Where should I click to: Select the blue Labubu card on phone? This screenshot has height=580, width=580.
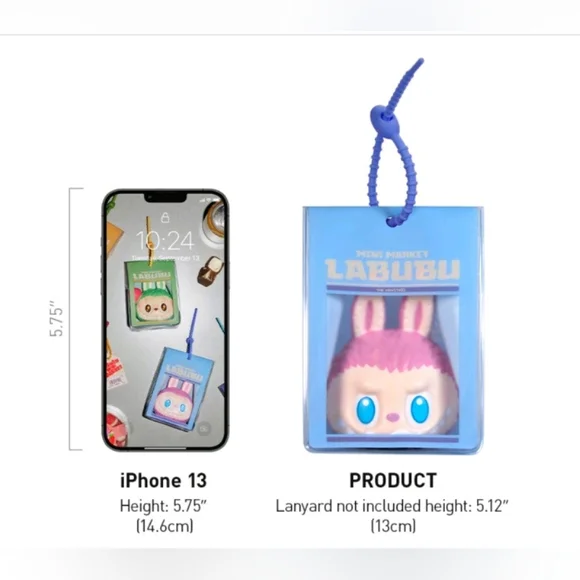(x=179, y=389)
